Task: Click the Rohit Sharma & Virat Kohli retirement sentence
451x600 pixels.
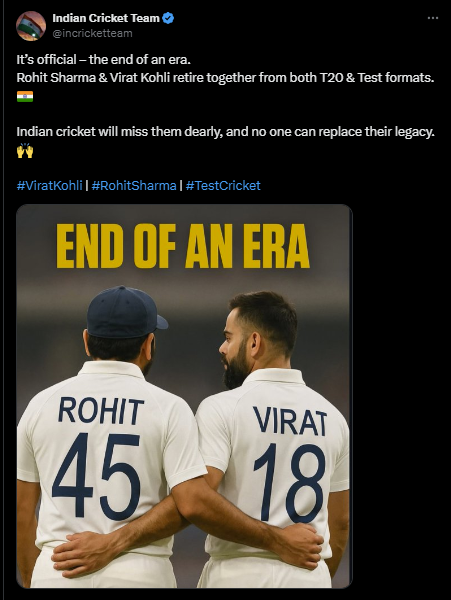Action: (x=225, y=78)
